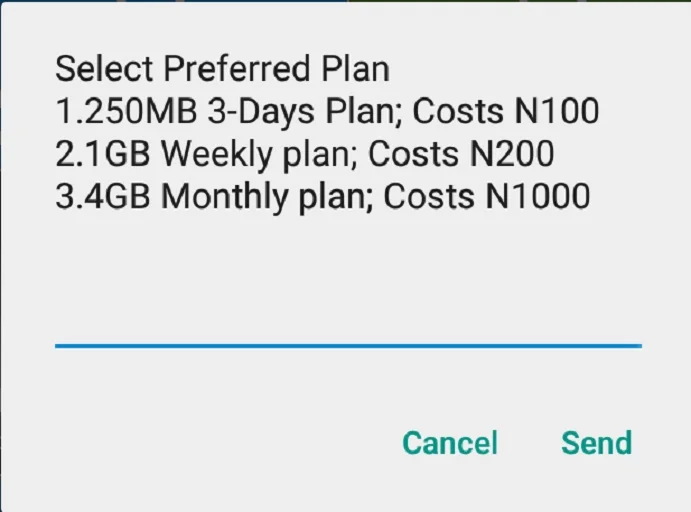Viewport: 691px width, 512px height.
Task: Click the 'Costs N1000' price text
Action: coord(487,197)
